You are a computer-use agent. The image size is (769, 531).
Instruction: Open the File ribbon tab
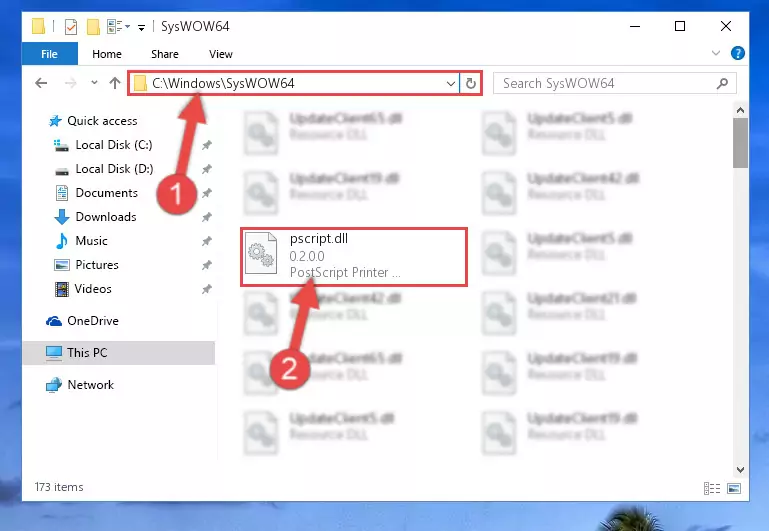[50, 54]
